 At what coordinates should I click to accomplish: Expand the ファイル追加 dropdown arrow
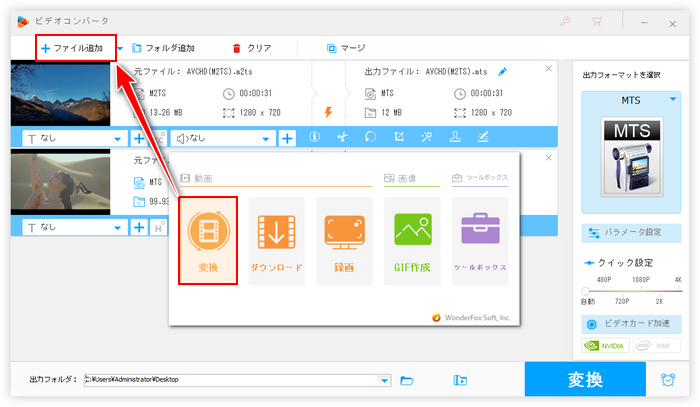tap(120, 48)
